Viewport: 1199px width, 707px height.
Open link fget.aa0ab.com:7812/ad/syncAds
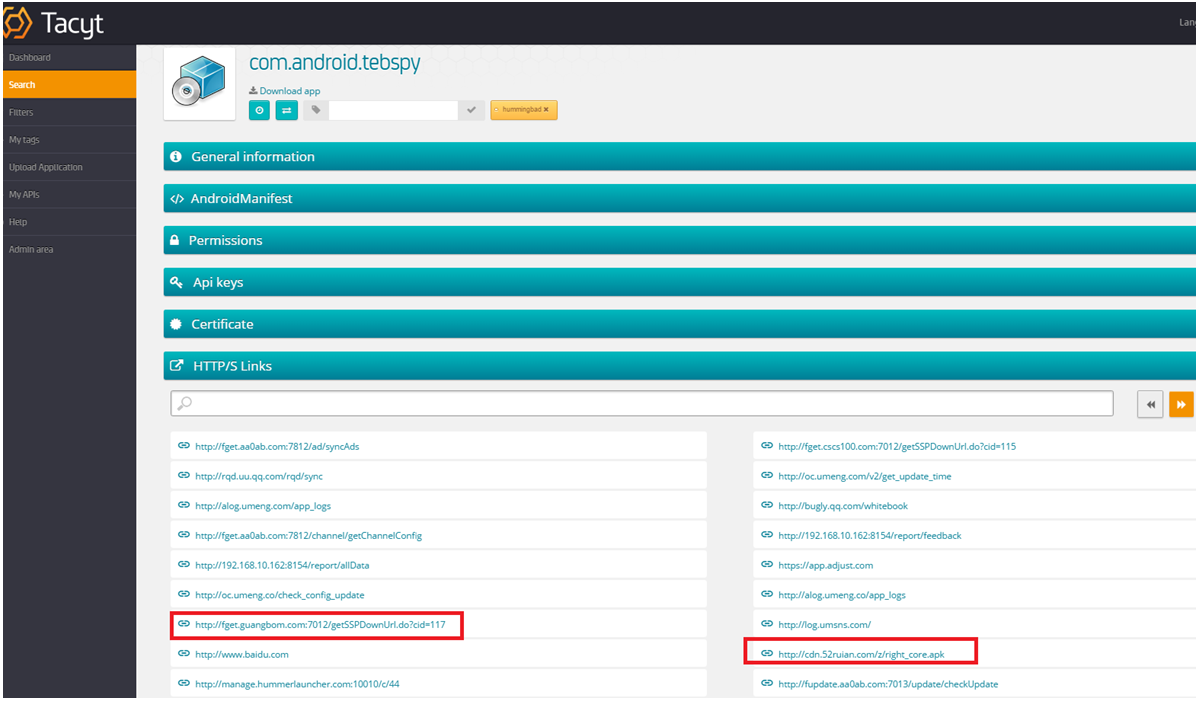click(277, 447)
